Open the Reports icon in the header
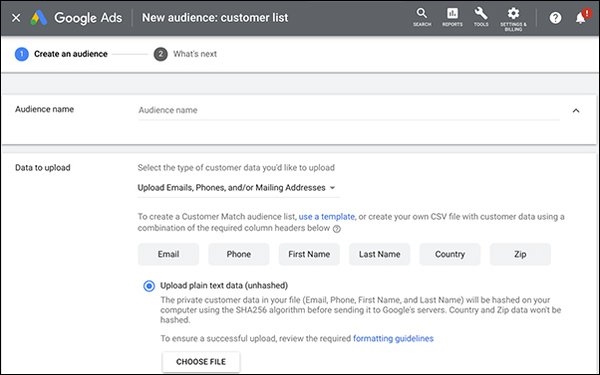The width and height of the screenshot is (600, 375). click(452, 17)
